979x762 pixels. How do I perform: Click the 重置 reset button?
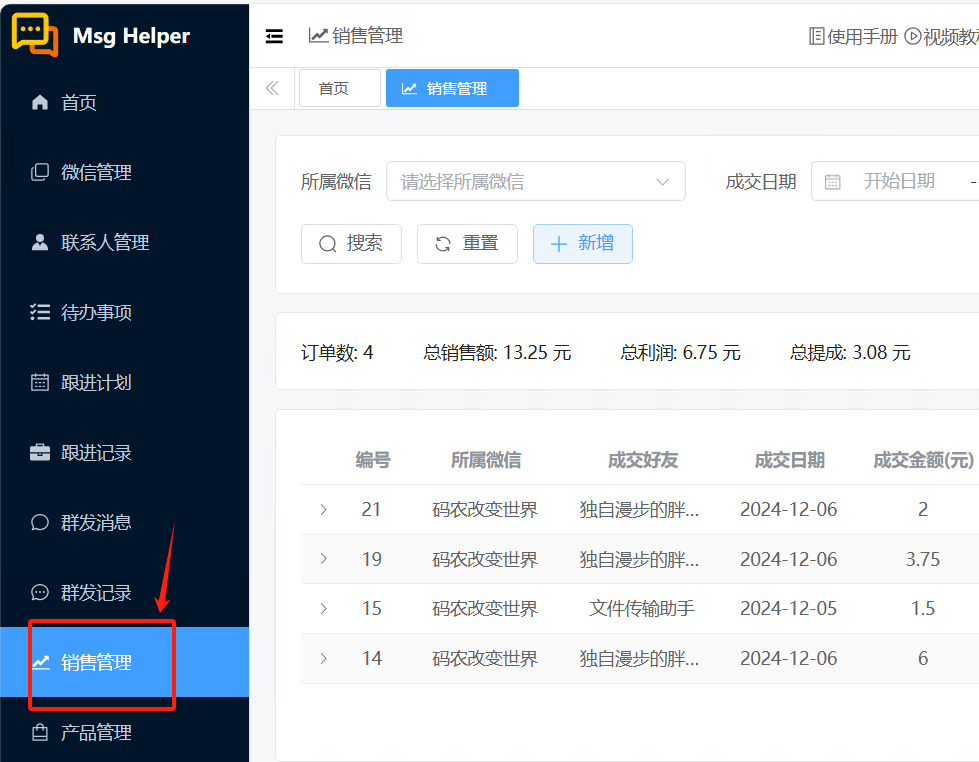tap(467, 244)
